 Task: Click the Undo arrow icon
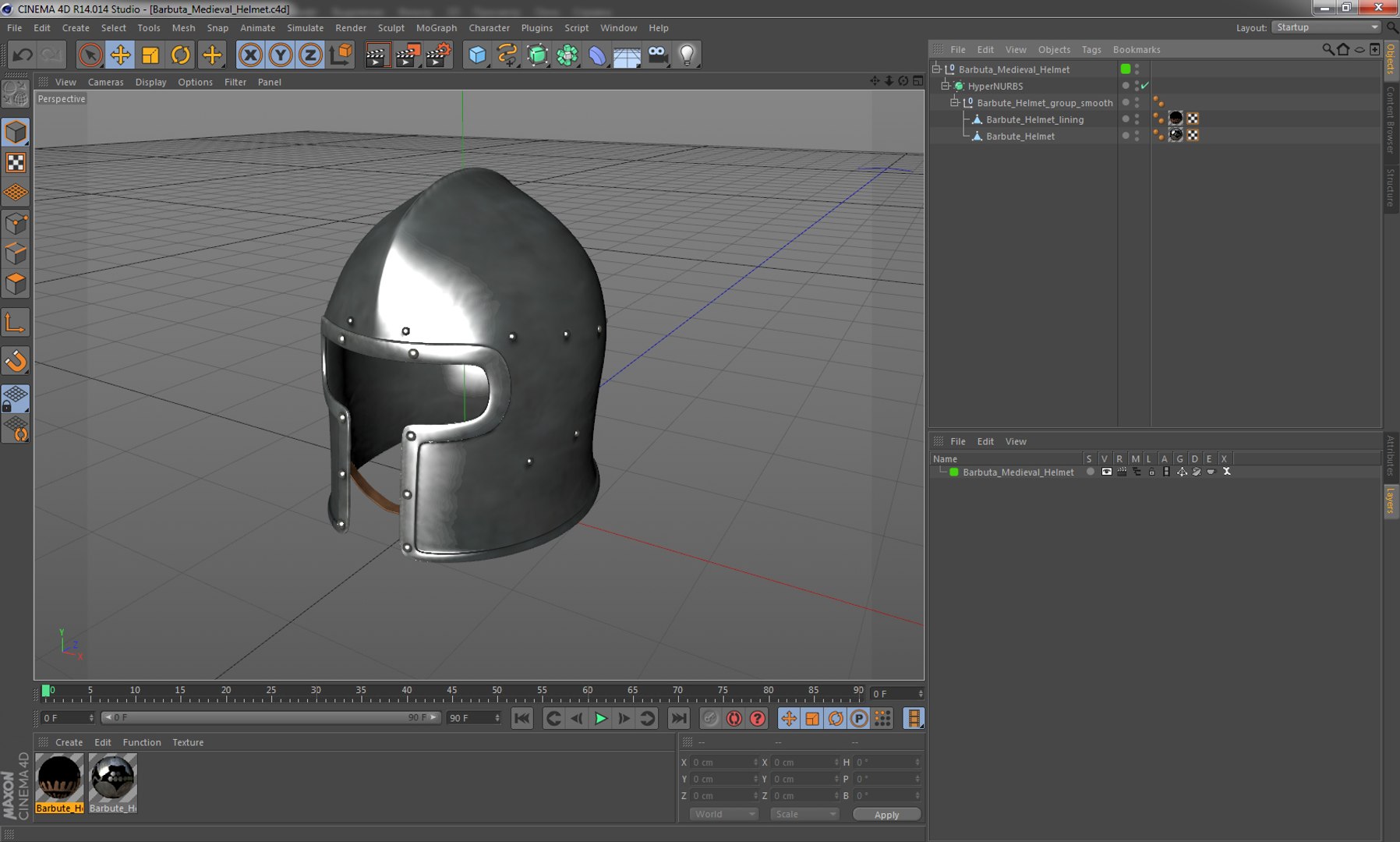23,55
